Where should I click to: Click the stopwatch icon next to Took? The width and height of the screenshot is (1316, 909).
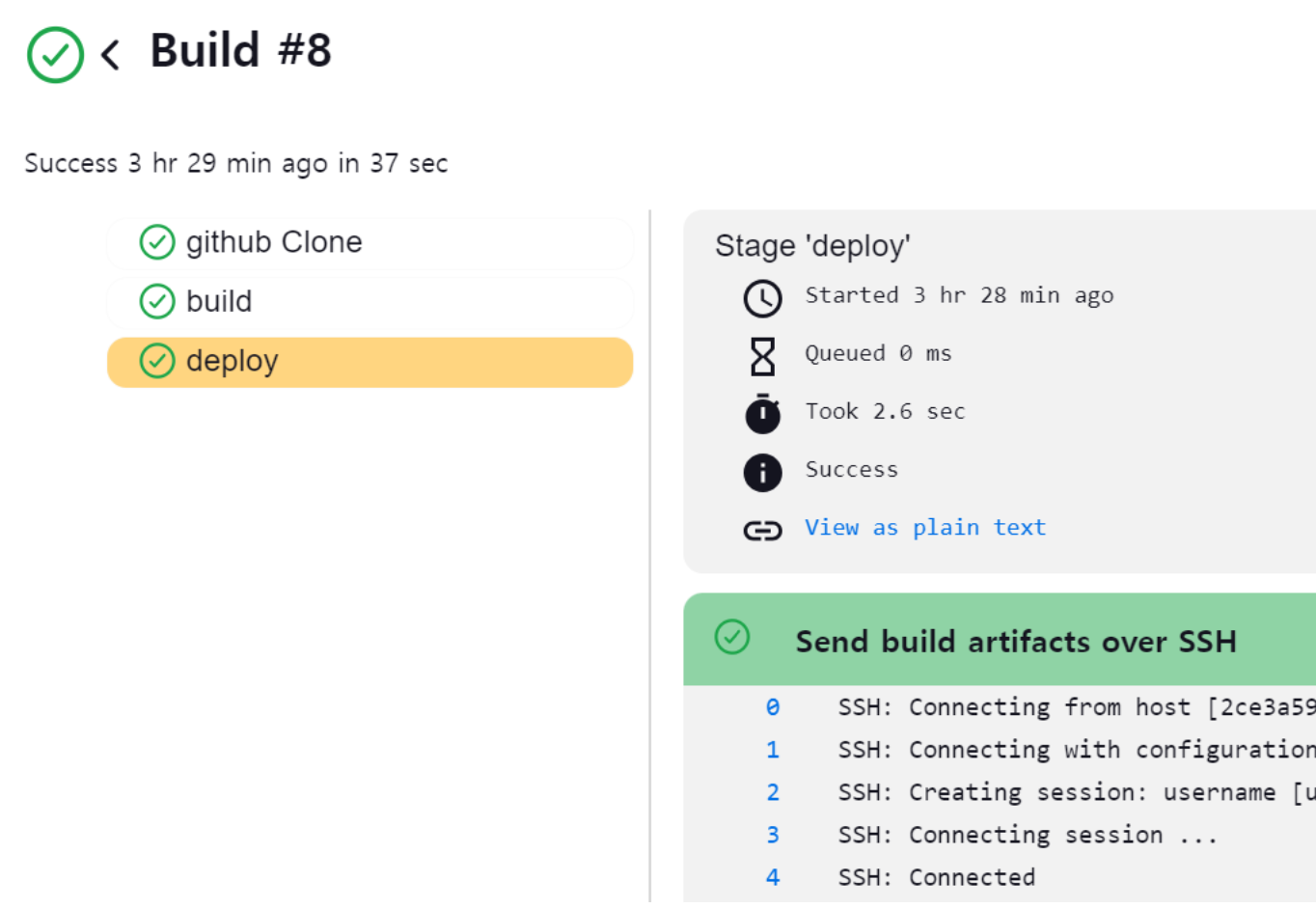[762, 414]
